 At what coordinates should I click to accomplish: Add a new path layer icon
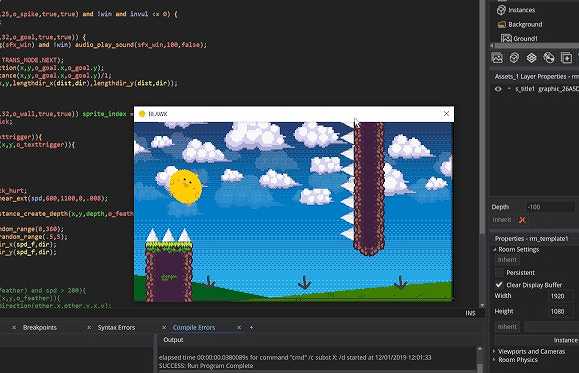(x=549, y=58)
